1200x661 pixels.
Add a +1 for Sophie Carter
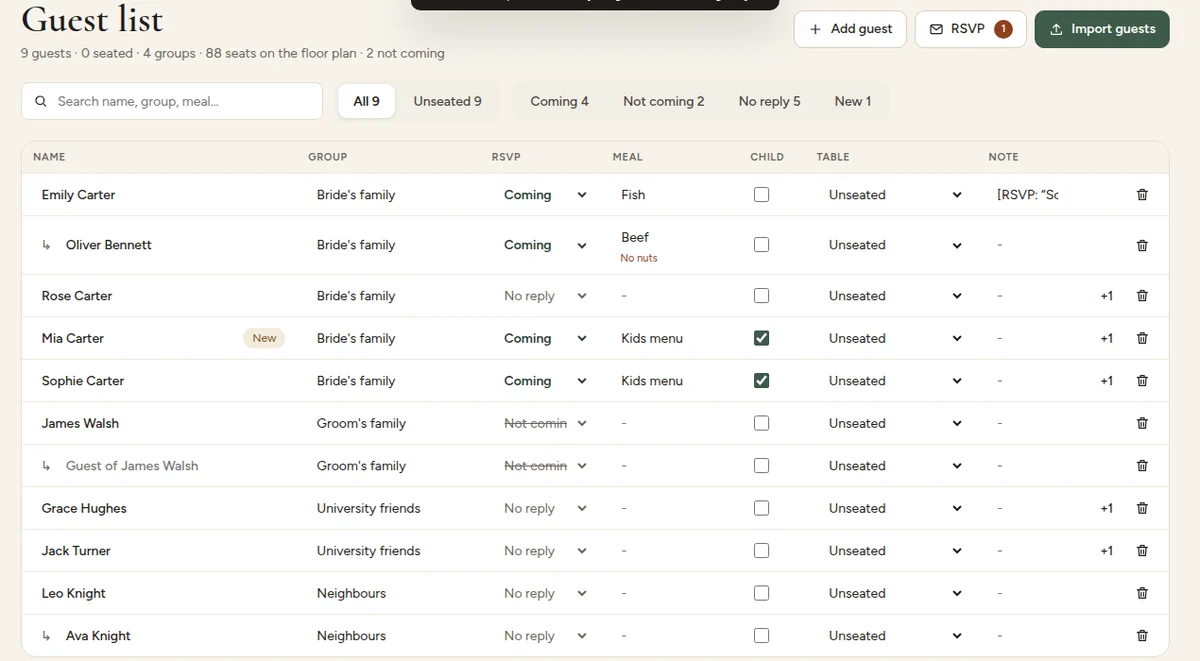pos(1106,381)
